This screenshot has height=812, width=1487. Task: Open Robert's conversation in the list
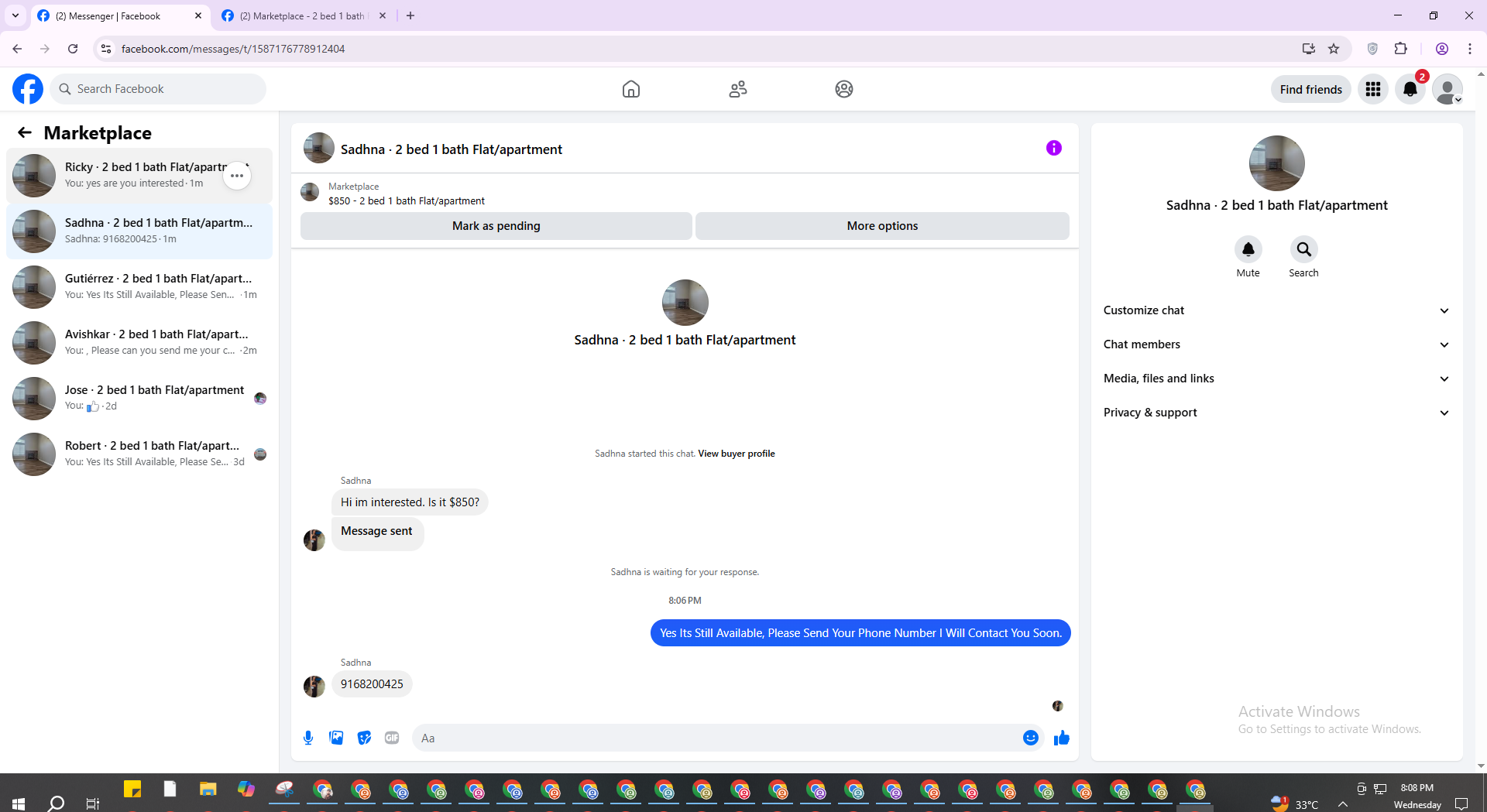coord(139,454)
